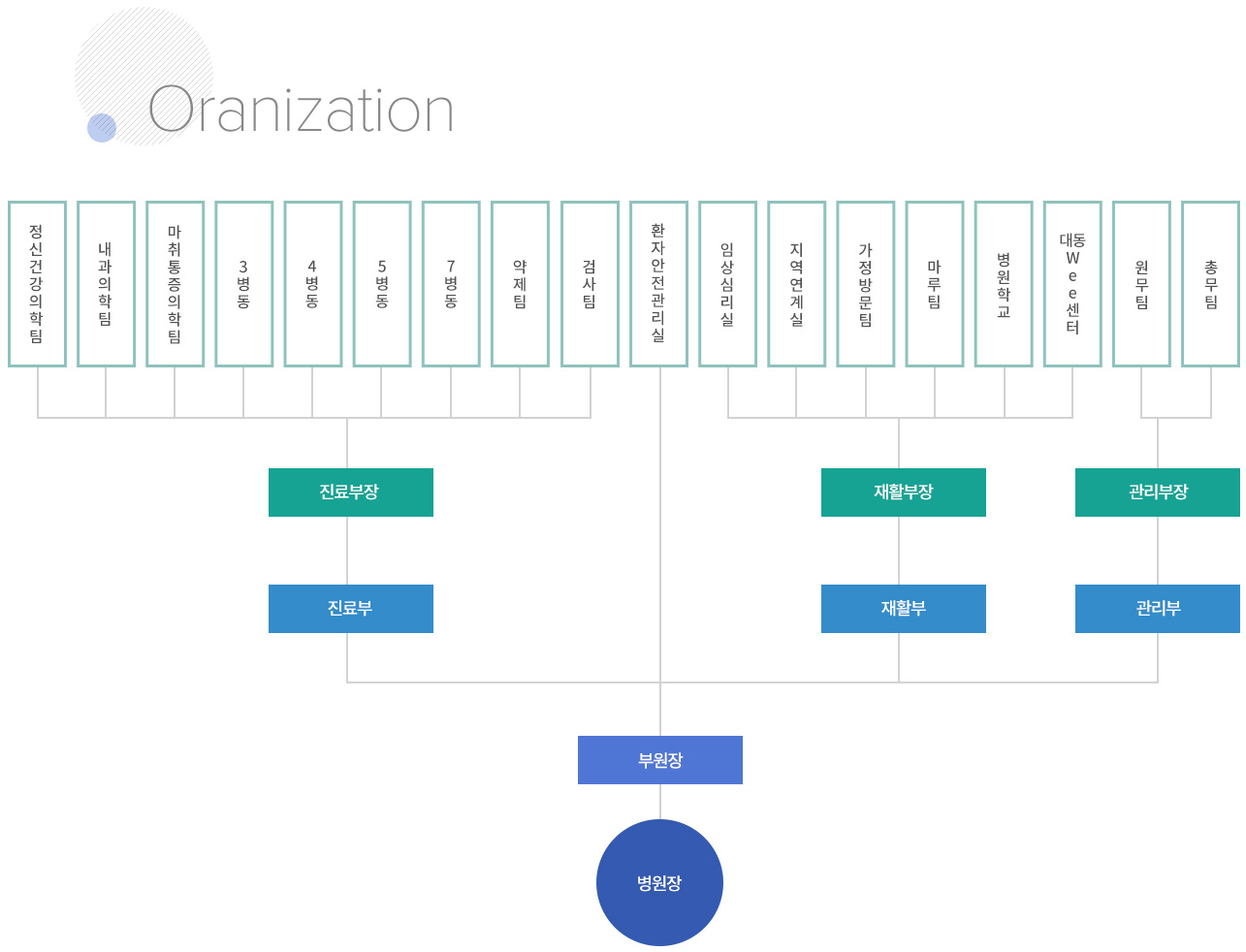Select the 관리부 blue box
This screenshot has height=952, width=1246.
coord(1157,609)
